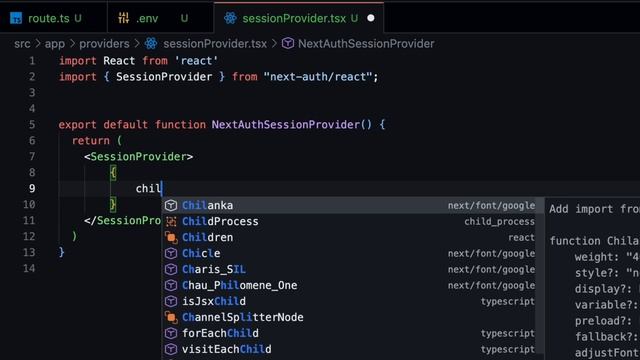Screen dimensions: 640x360
Task: Click the cube symbol icon in breadcrumb
Action: point(288,43)
